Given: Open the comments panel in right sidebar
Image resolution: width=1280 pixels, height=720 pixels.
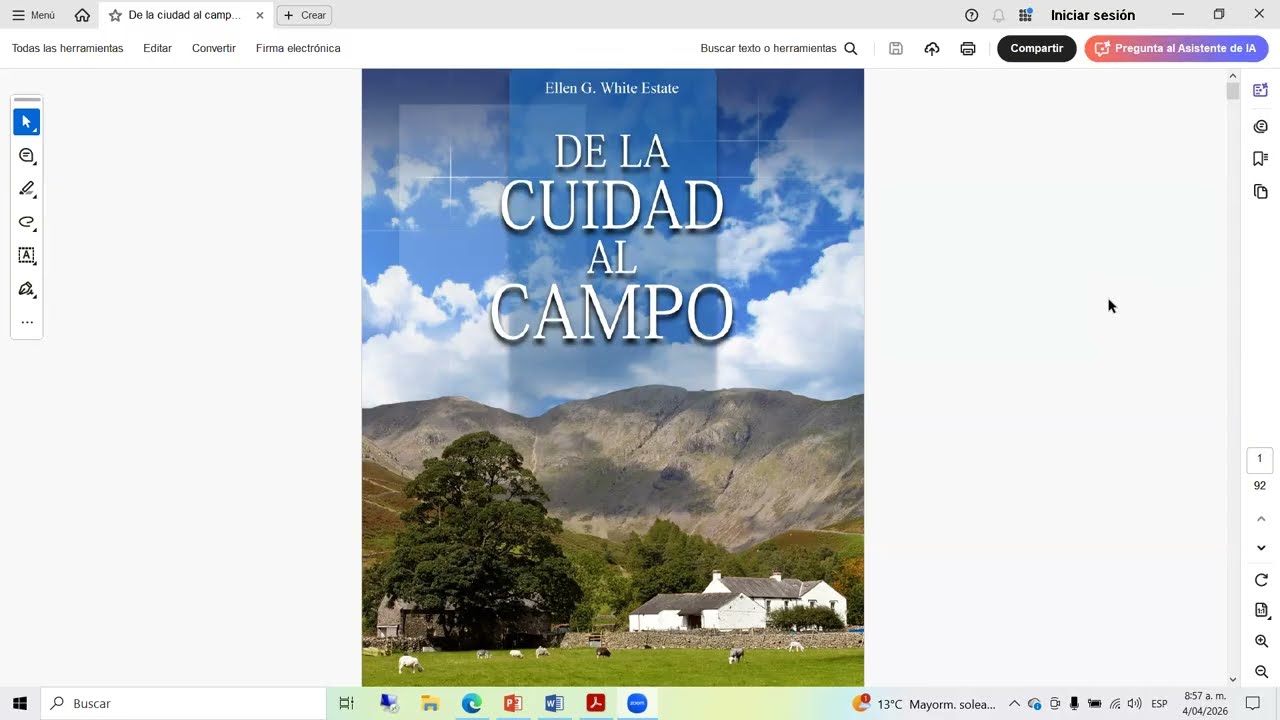Looking at the screenshot, I should 1260,126.
